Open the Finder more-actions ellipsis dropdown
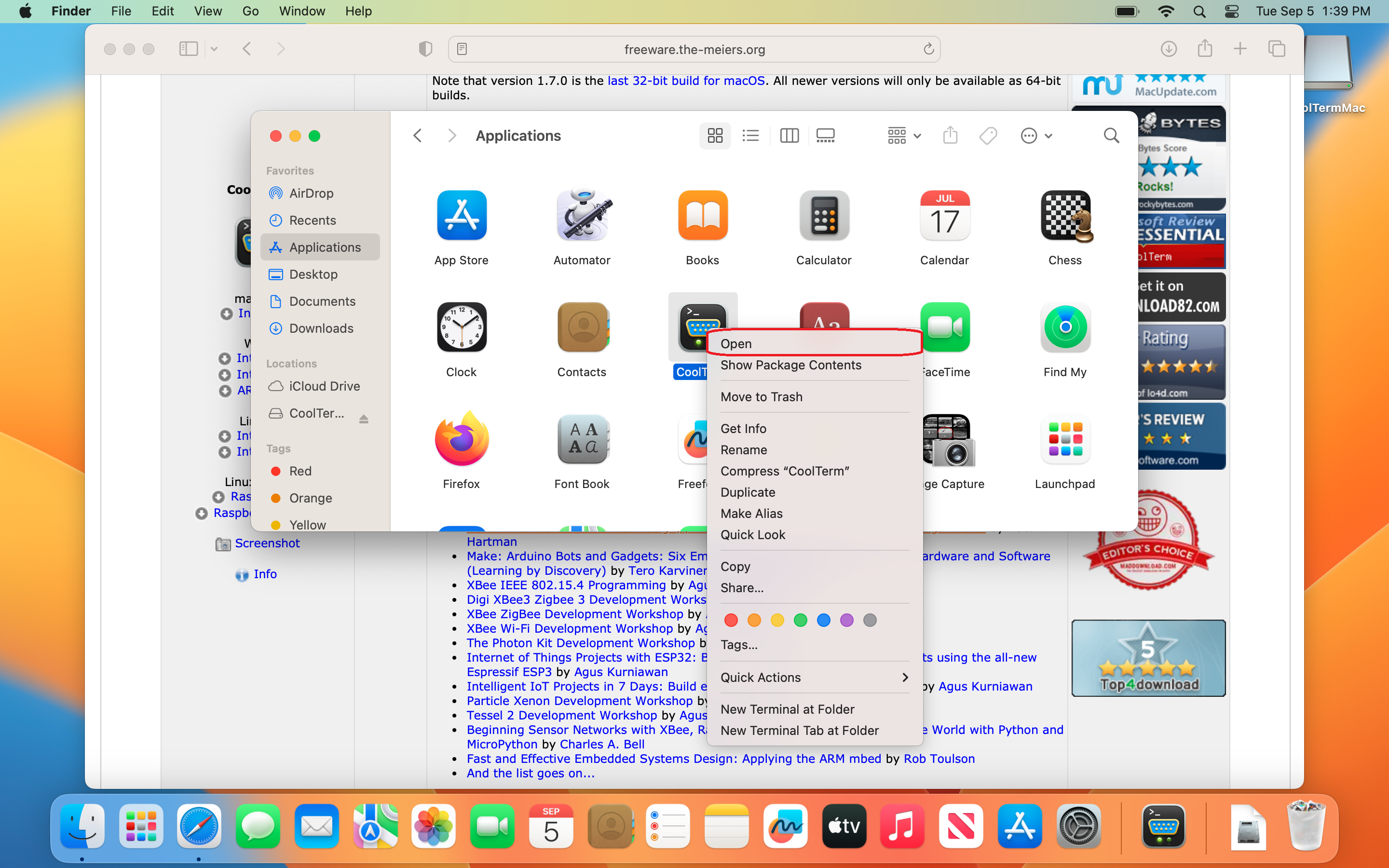The height and width of the screenshot is (868, 1389). pyautogui.click(x=1036, y=136)
